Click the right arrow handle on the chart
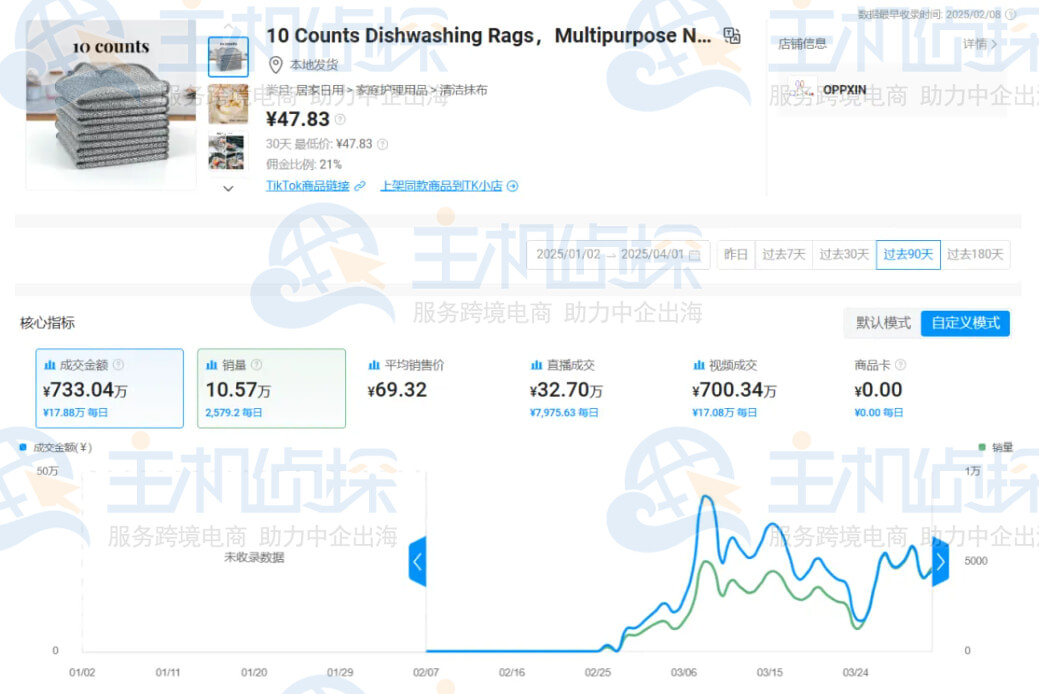This screenshot has width=1039, height=694. (940, 561)
